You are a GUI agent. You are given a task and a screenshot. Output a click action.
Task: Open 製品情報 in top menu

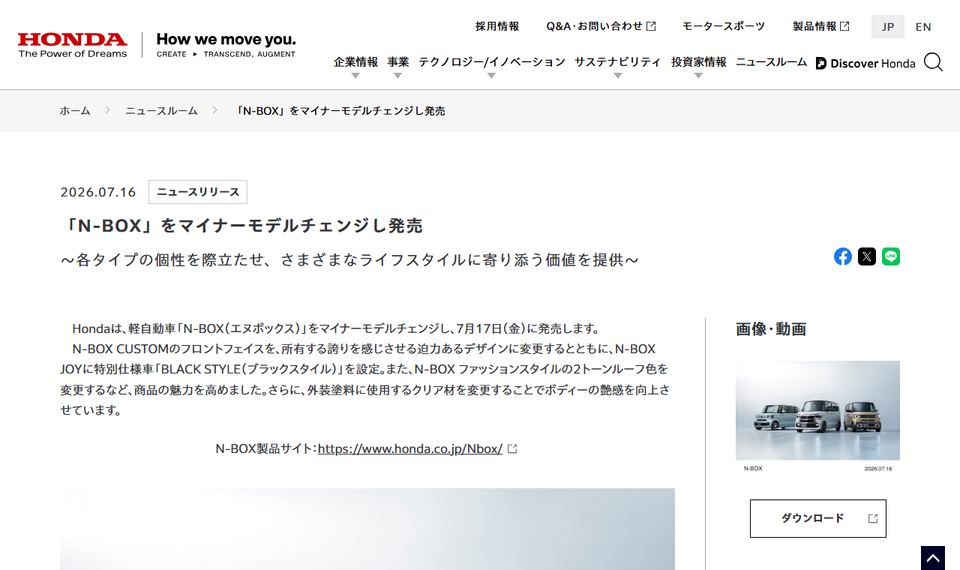pos(821,26)
